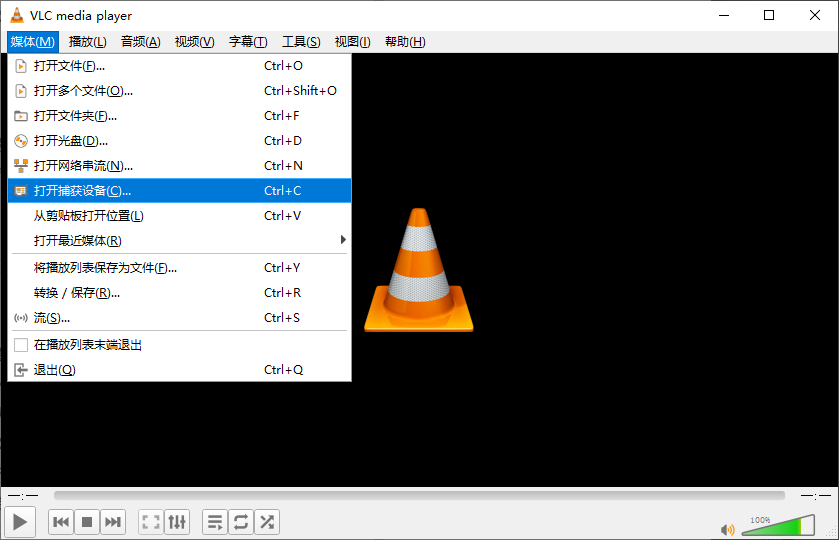The height and width of the screenshot is (540, 839).
Task: Click the playback seek bar
Action: (x=419, y=496)
